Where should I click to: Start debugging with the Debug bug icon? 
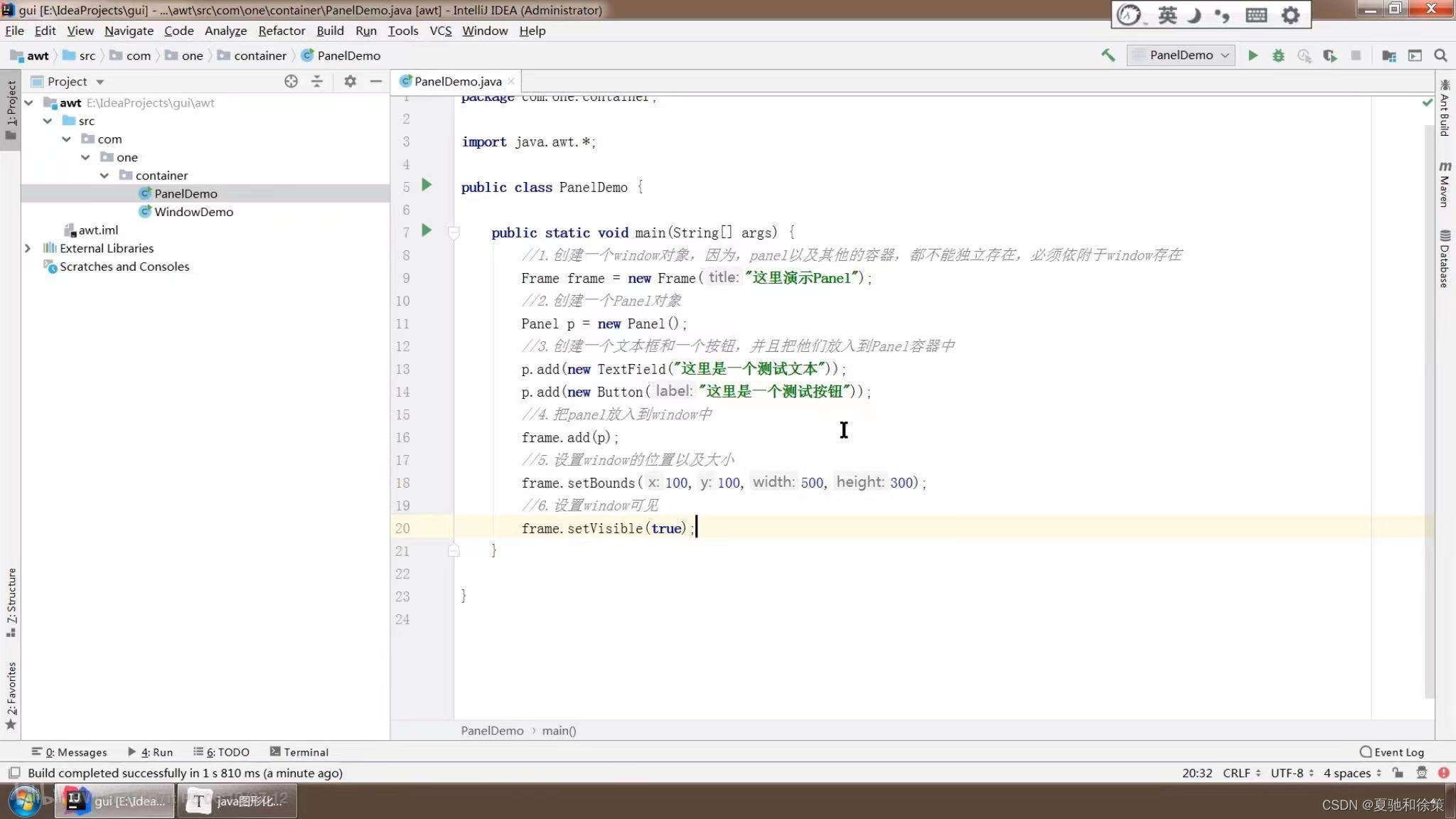pos(1278,55)
